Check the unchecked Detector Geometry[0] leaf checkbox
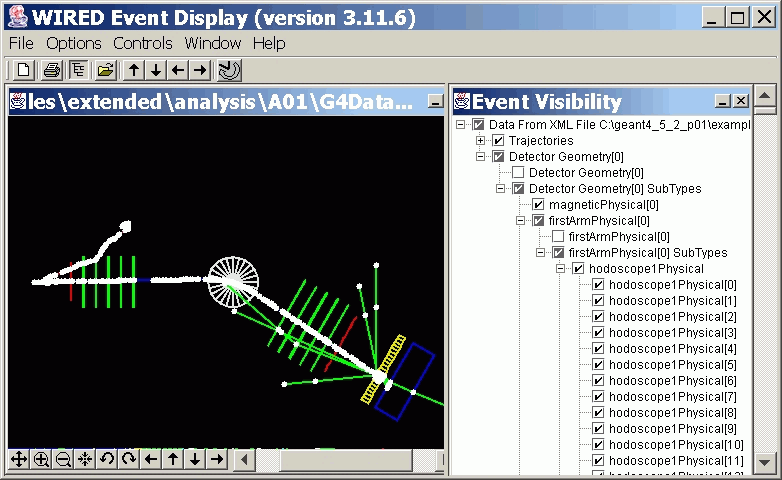The width and height of the screenshot is (782, 480). [x=518, y=173]
